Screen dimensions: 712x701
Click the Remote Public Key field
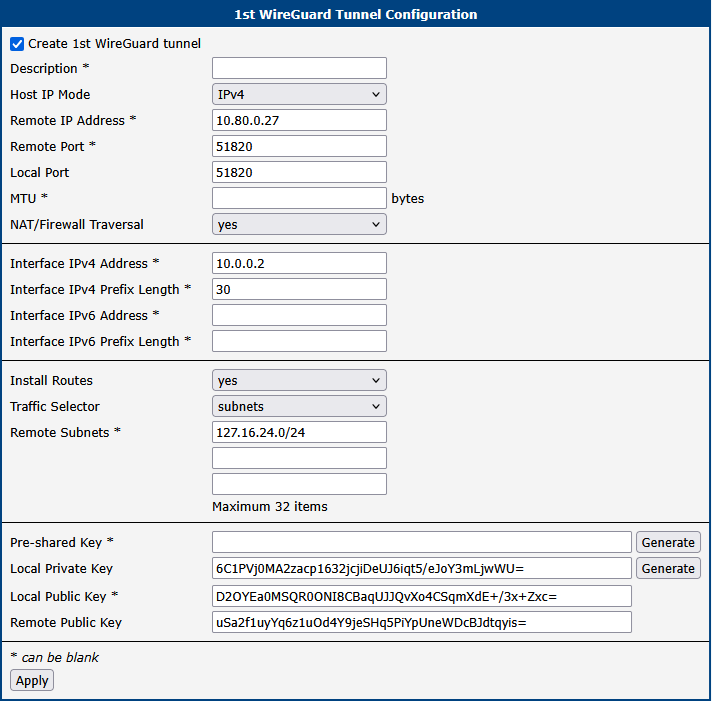tap(422, 622)
